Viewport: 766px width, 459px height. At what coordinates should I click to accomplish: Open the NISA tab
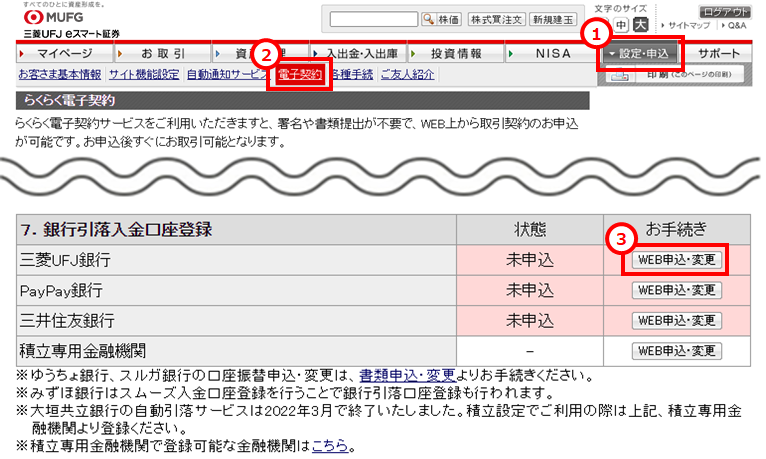point(553,53)
